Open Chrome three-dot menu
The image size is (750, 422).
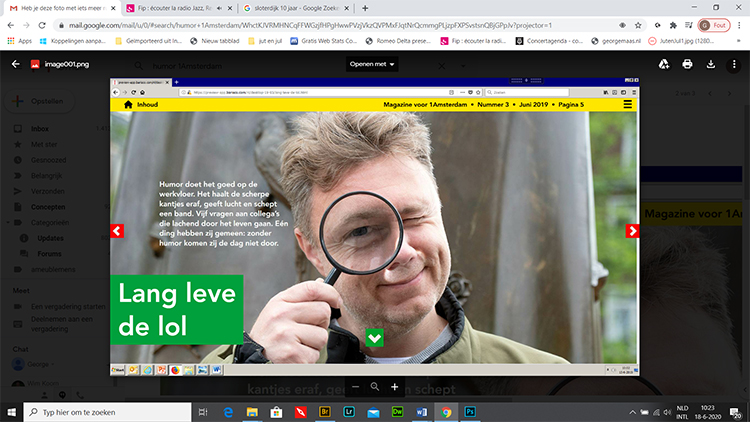pyautogui.click(x=739, y=25)
